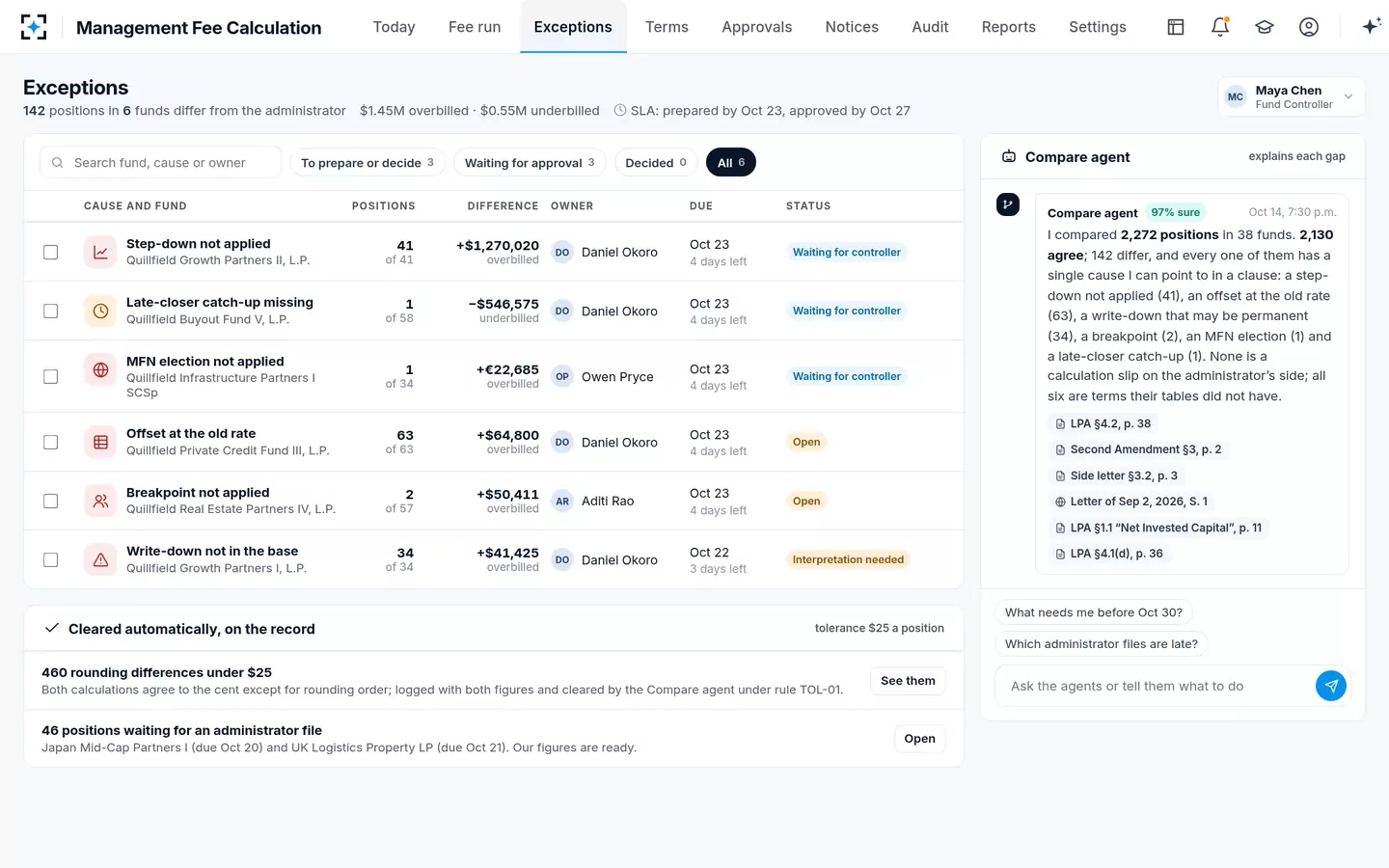The image size is (1389, 868).
Task: Open the 46 positions waiting entry
Action: pos(919,739)
